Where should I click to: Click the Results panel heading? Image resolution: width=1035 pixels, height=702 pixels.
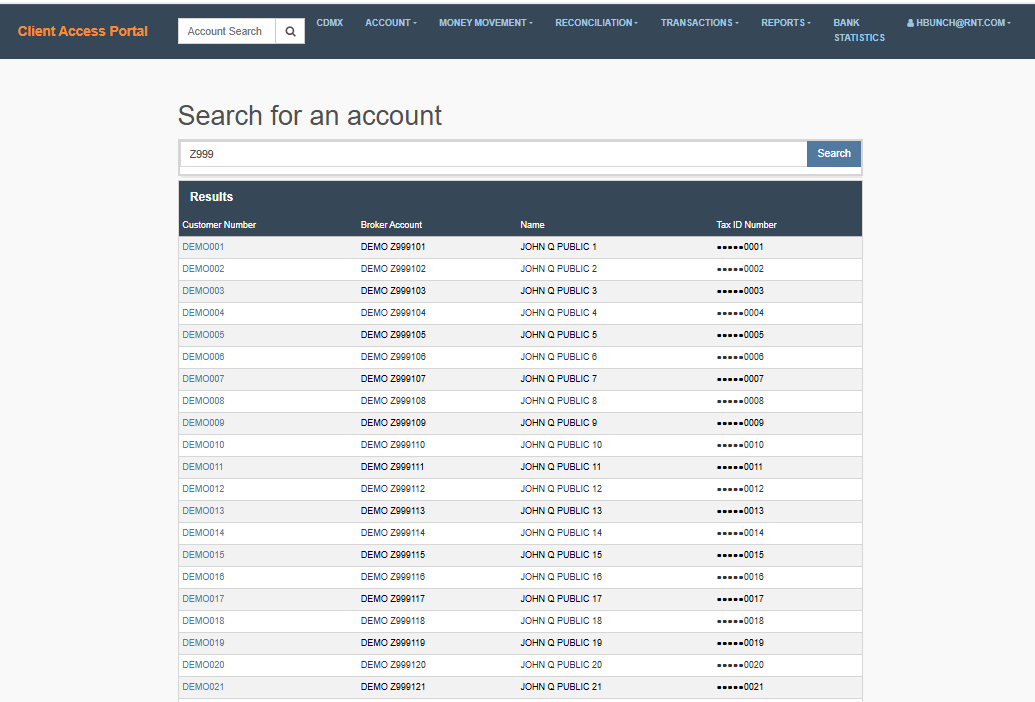click(x=211, y=197)
